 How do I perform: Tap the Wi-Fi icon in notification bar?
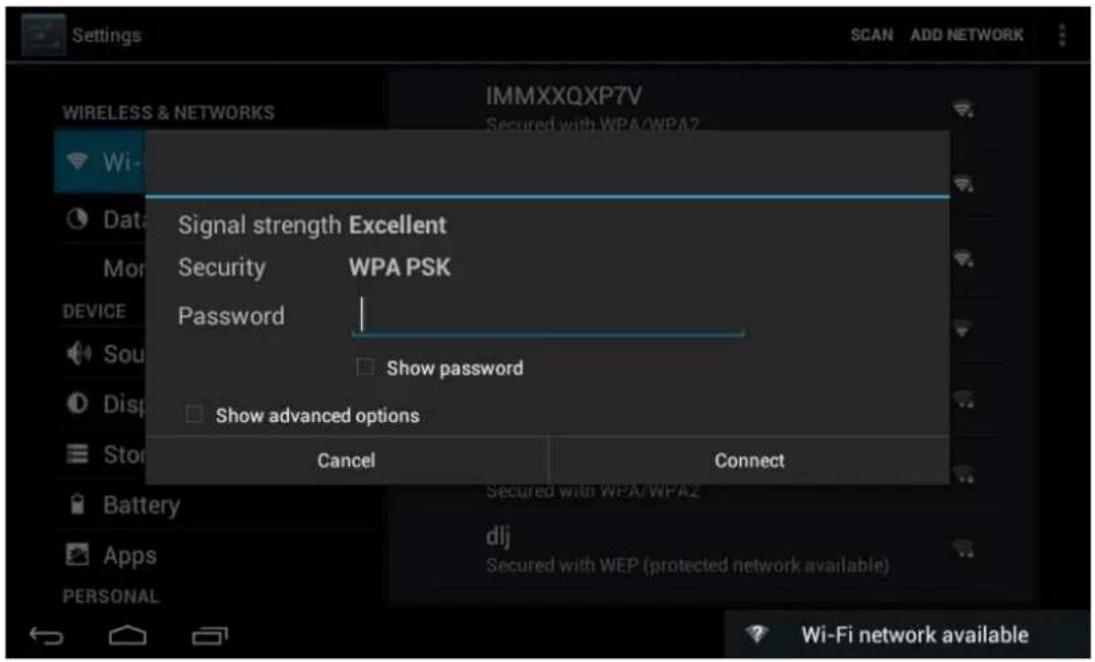point(756,634)
